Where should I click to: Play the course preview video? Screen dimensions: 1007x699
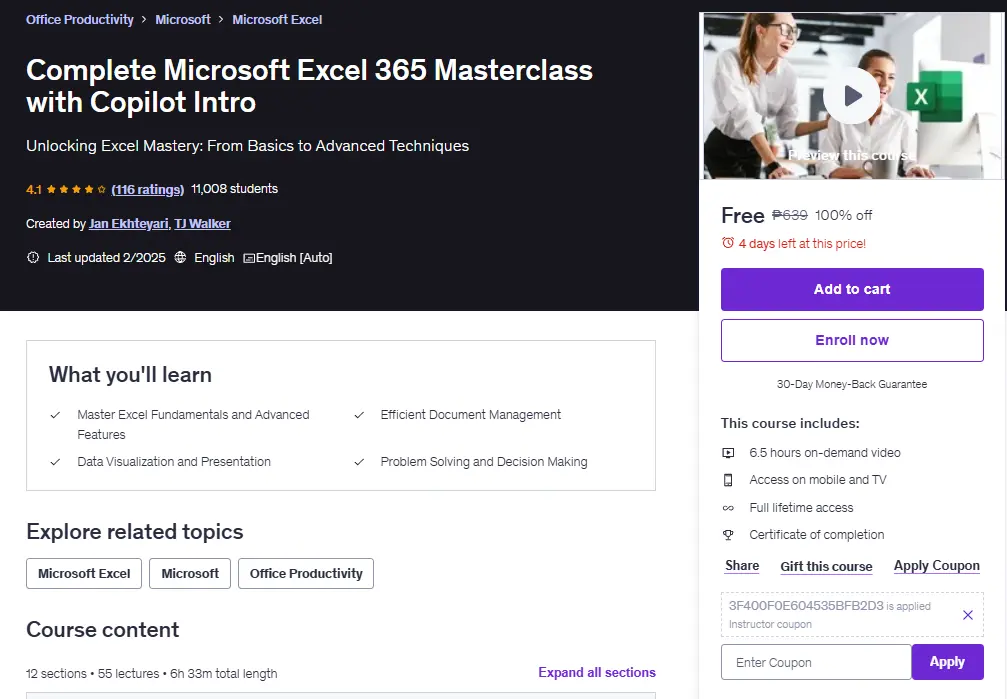tap(852, 96)
